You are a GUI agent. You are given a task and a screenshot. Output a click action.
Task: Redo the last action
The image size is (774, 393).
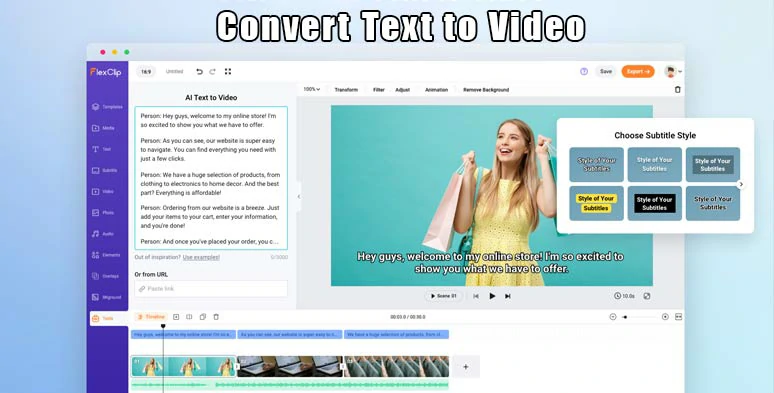[x=212, y=72]
